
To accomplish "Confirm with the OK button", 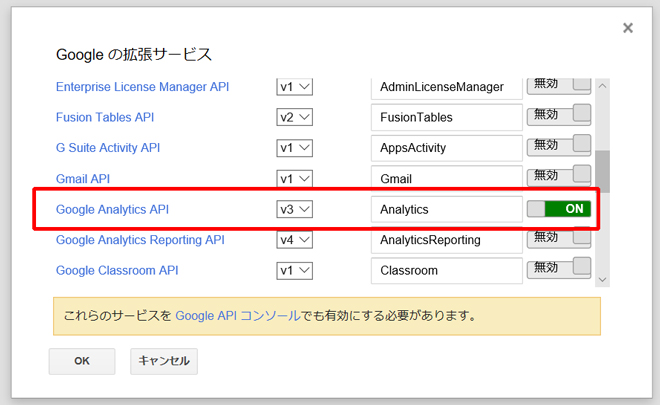I will [x=82, y=361].
